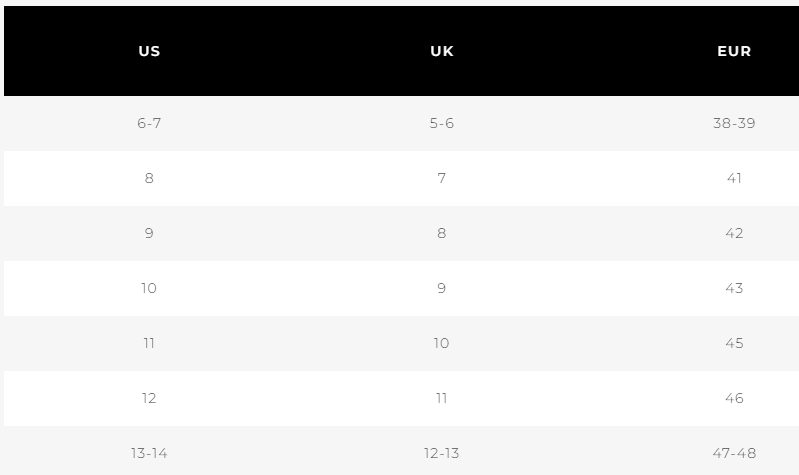799x475 pixels.
Task: Click the US size 8 cell
Action: pyautogui.click(x=149, y=178)
